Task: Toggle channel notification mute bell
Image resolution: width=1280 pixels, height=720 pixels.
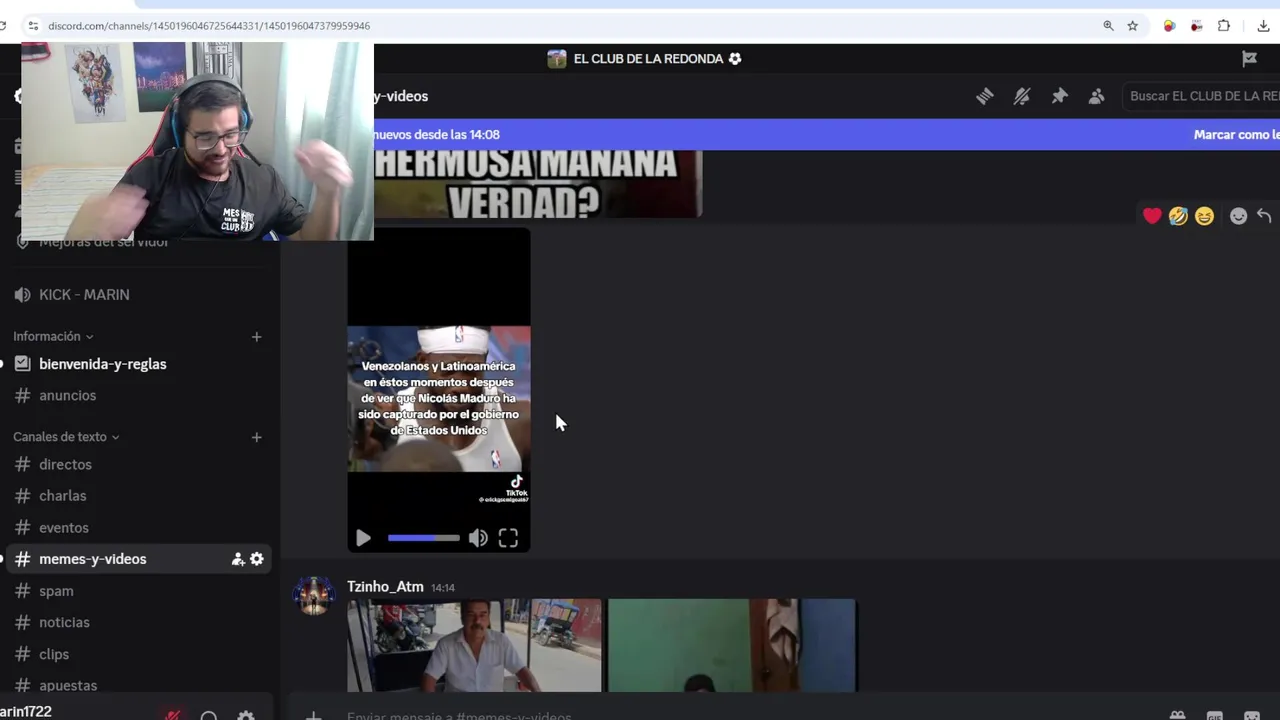Action: (x=1022, y=96)
